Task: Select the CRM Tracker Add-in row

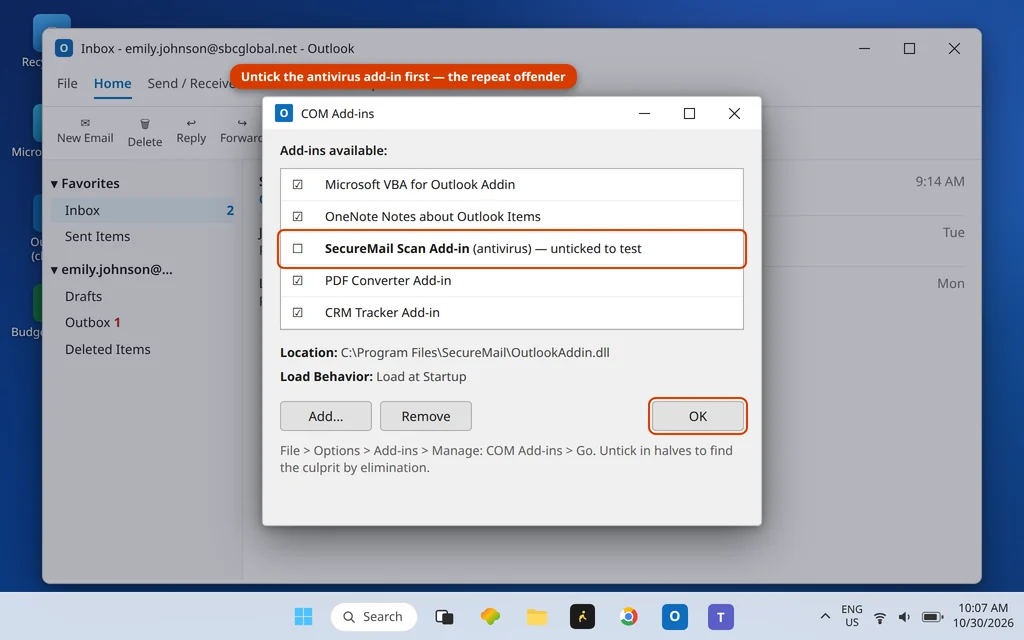Action: [x=512, y=313]
